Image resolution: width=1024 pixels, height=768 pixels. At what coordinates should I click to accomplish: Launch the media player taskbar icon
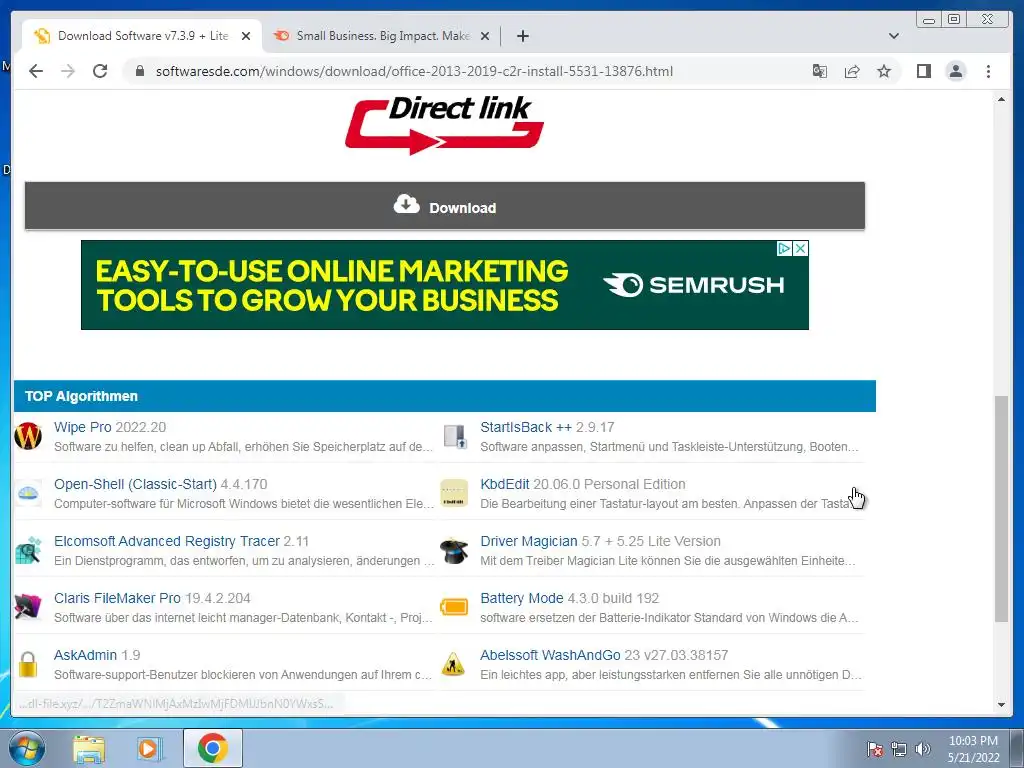tap(150, 748)
